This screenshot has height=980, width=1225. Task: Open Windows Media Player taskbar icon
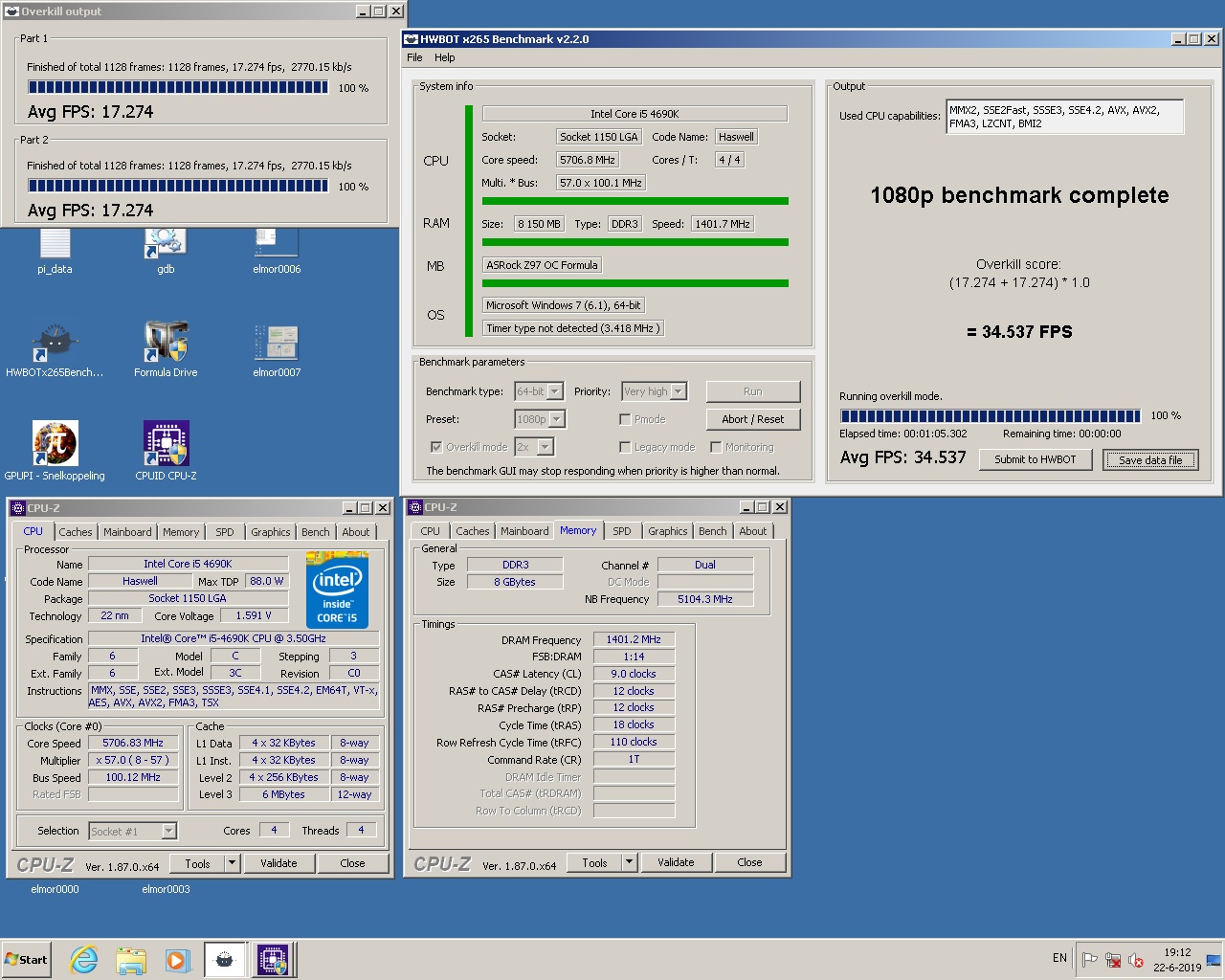click(x=177, y=960)
